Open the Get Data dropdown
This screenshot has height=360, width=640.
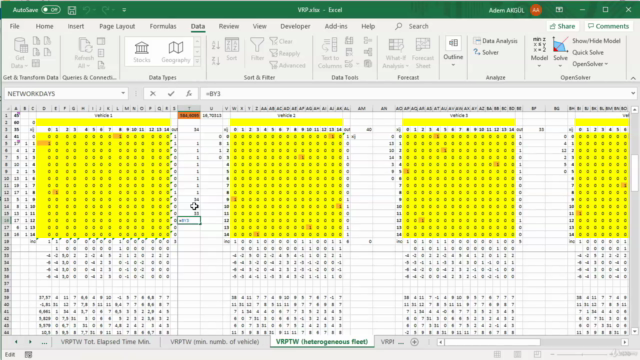point(19,53)
